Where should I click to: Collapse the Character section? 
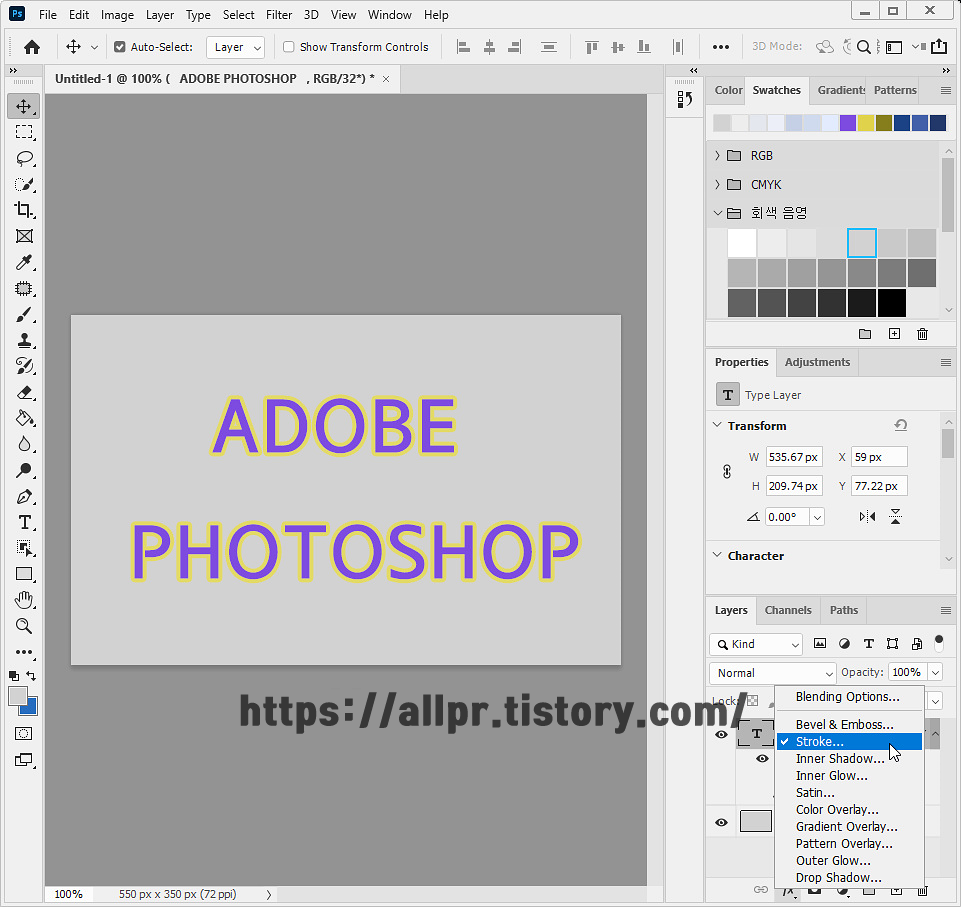point(717,555)
